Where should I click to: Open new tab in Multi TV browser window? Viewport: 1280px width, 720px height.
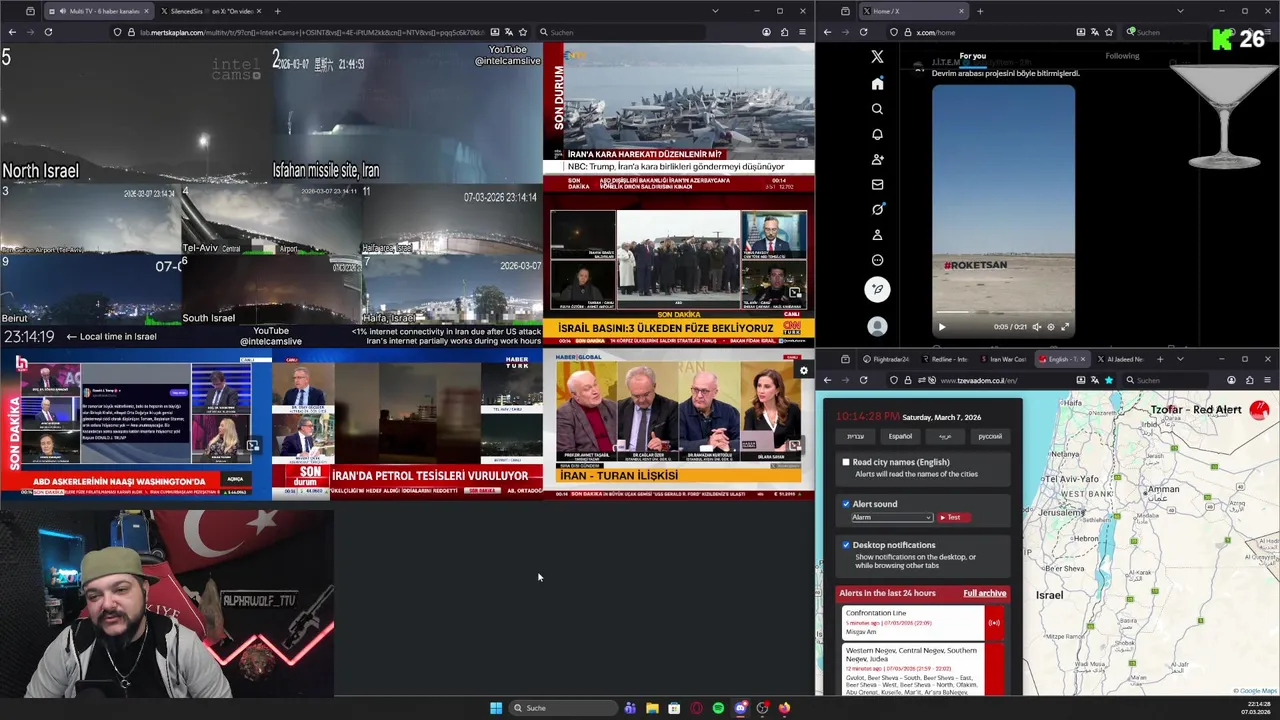[277, 11]
